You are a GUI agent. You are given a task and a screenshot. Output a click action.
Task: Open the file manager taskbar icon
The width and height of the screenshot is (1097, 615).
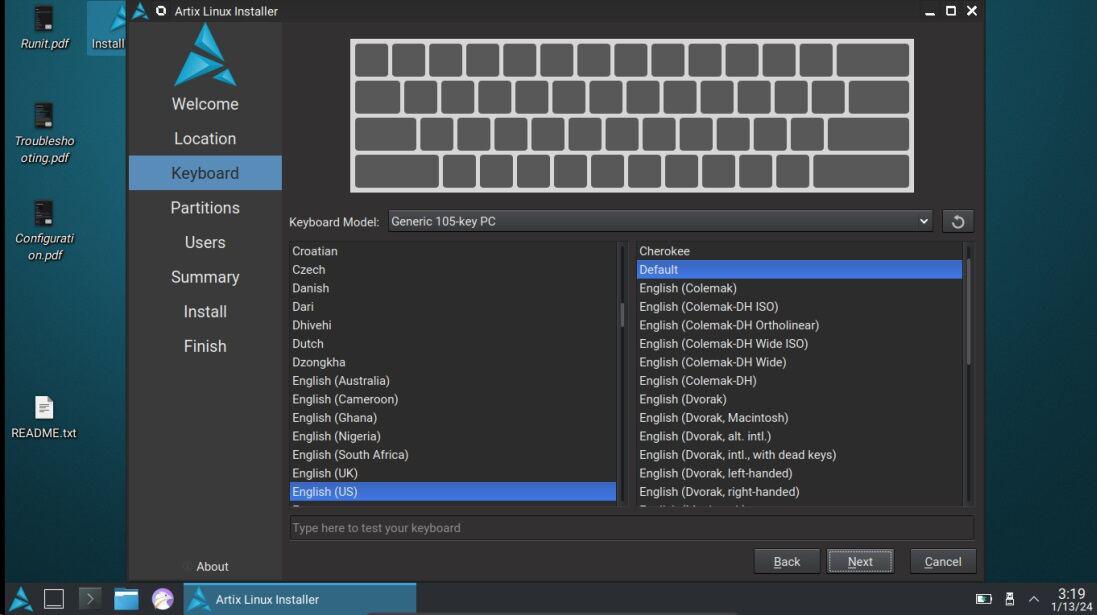coord(126,599)
